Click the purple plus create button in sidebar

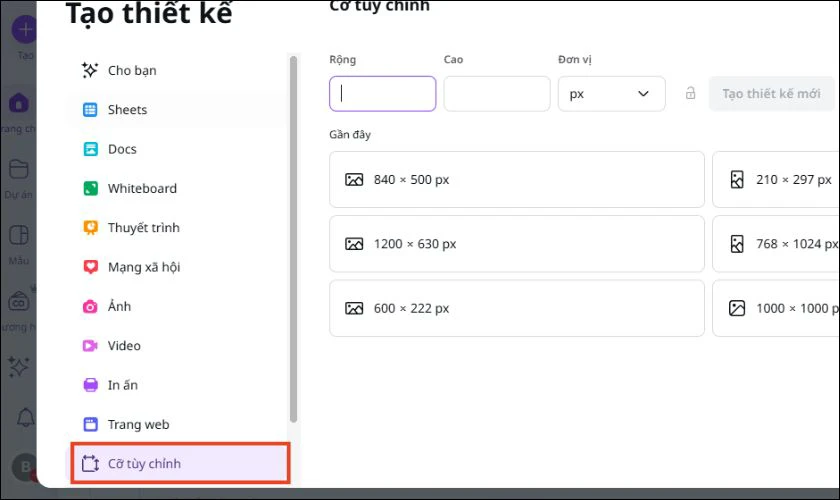[24, 29]
